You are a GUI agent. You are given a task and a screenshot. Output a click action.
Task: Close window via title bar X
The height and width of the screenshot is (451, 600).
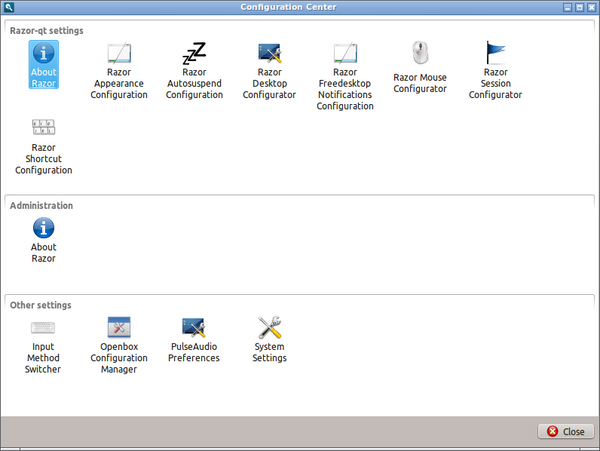(592, 7)
